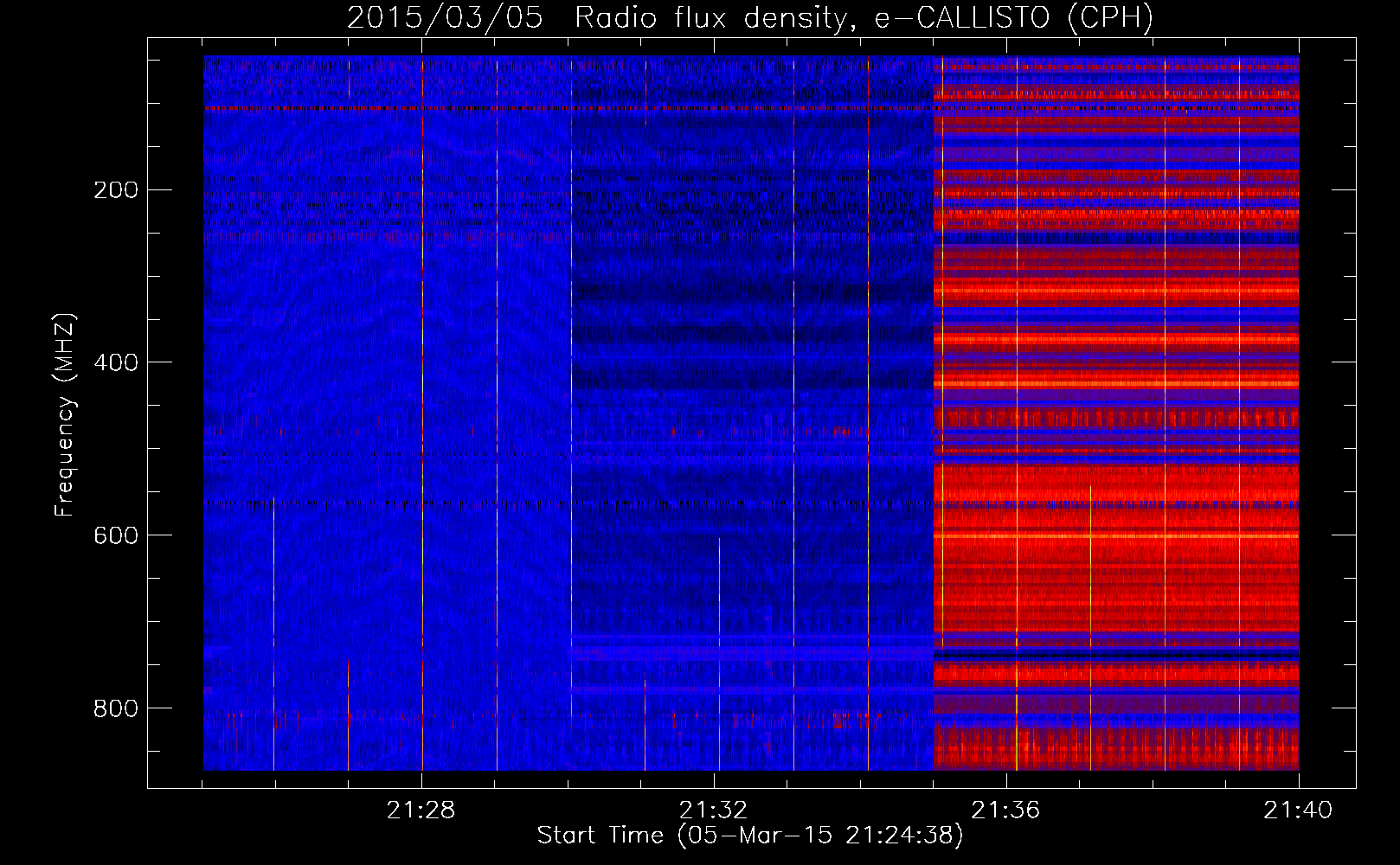Click the 'Frequency (MHZ)' axis label
Screen dimensions: 1400x865
65,415
